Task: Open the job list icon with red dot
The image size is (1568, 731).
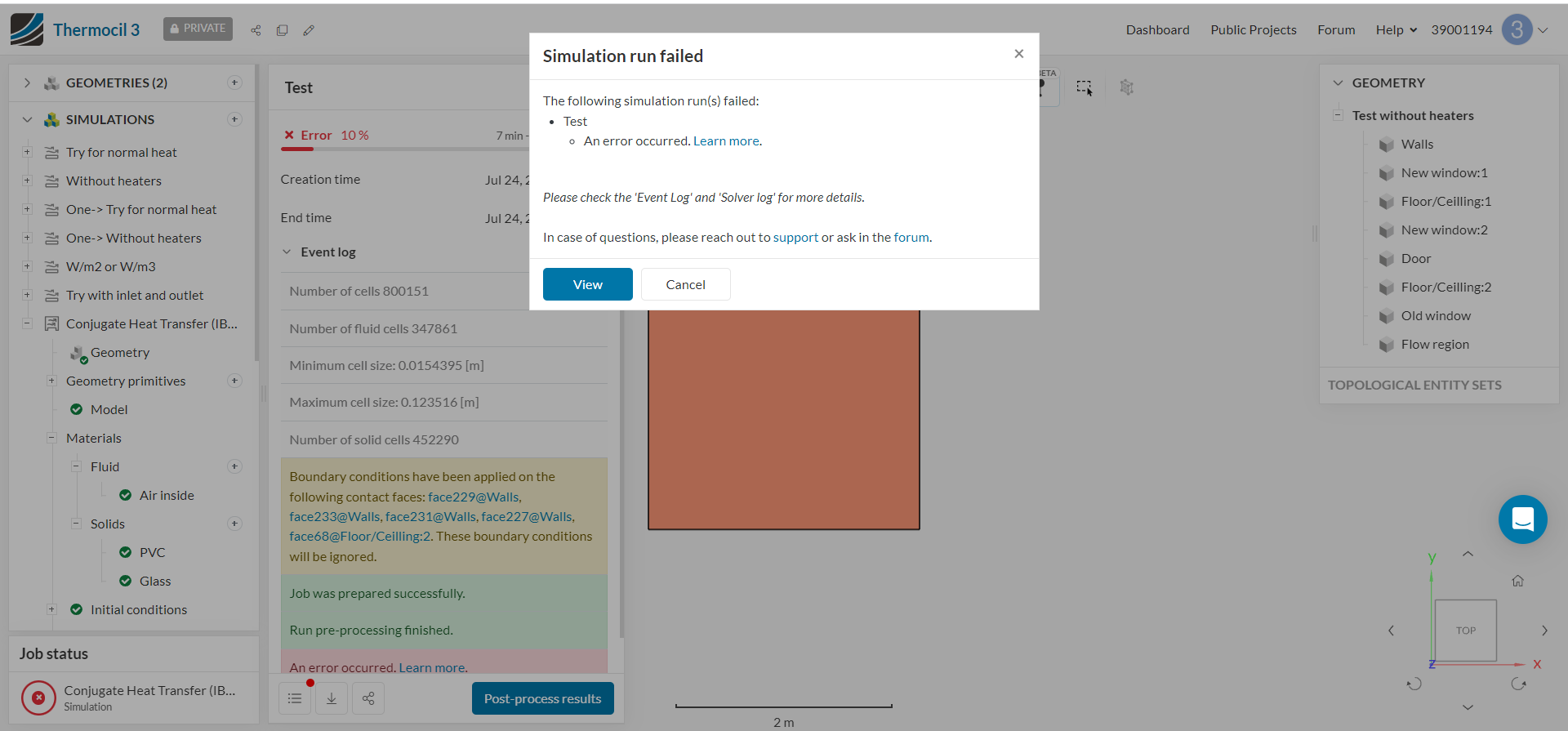Action: tap(295, 698)
